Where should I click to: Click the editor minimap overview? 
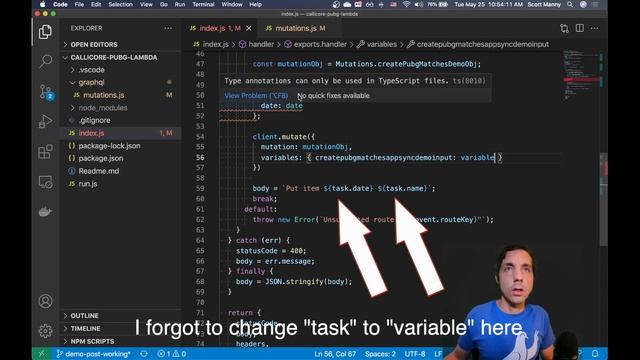[x=581, y=76]
